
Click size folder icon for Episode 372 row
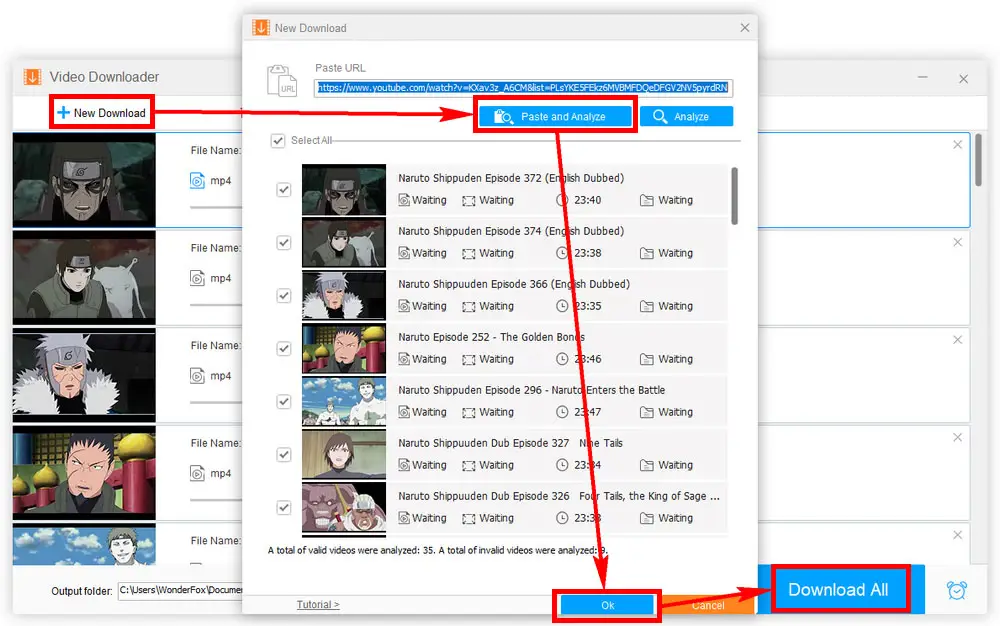point(647,200)
